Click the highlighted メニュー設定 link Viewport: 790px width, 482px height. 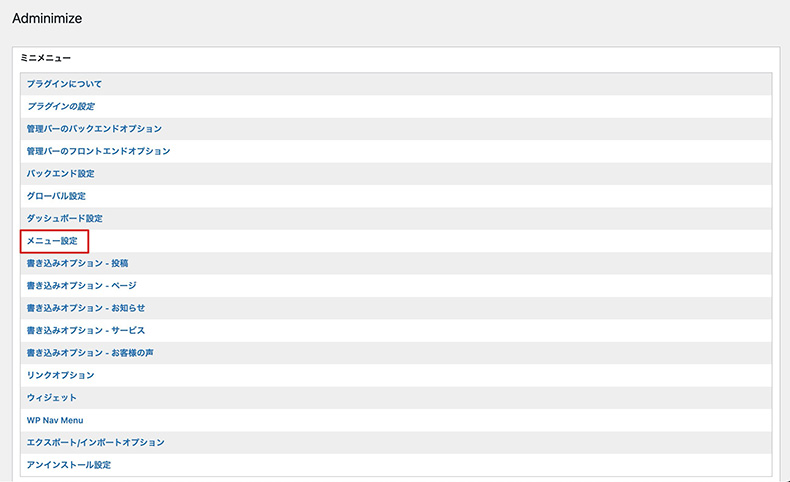52,241
